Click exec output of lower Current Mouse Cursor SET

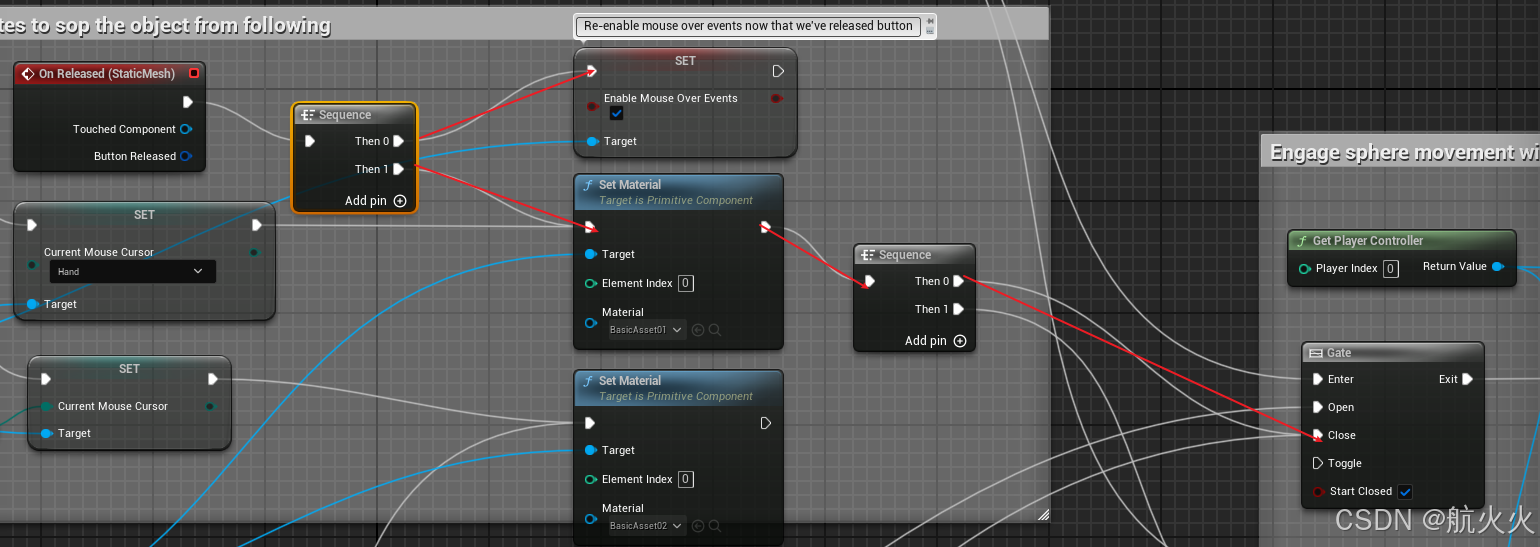pos(213,379)
